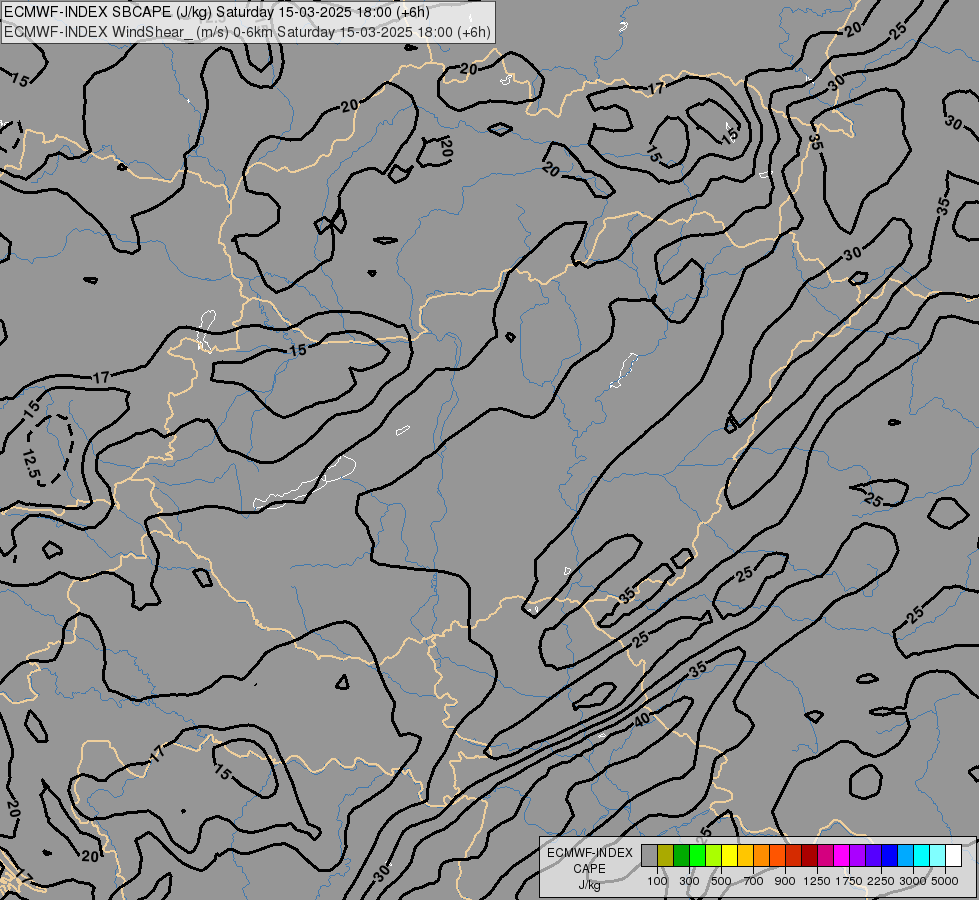Click the 500 value in the legend
Image resolution: width=979 pixels, height=900 pixels.
coord(721,881)
